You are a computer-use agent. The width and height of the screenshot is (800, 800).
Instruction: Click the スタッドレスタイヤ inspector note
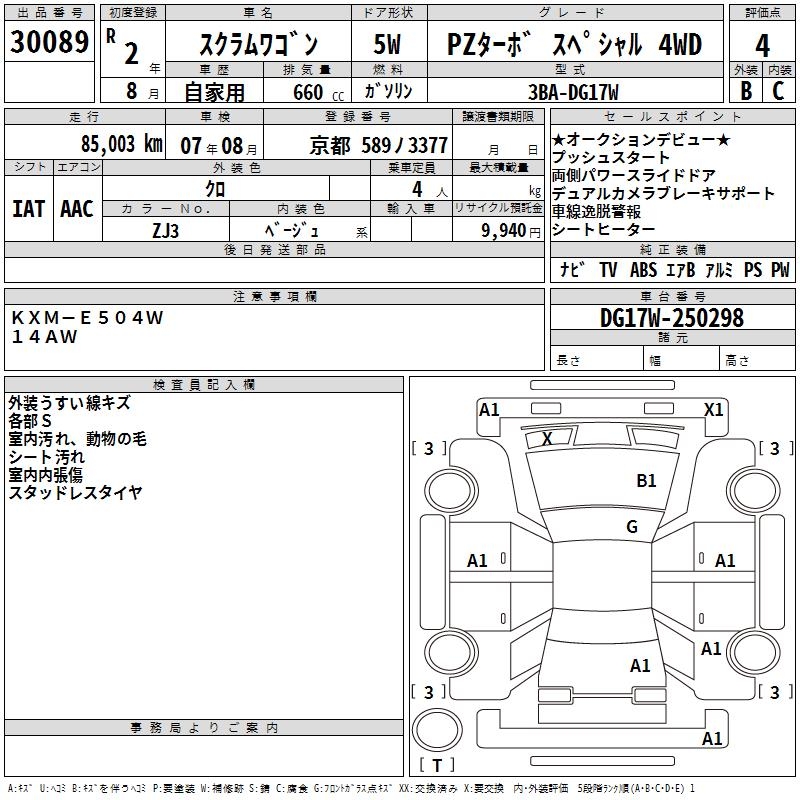point(76,493)
